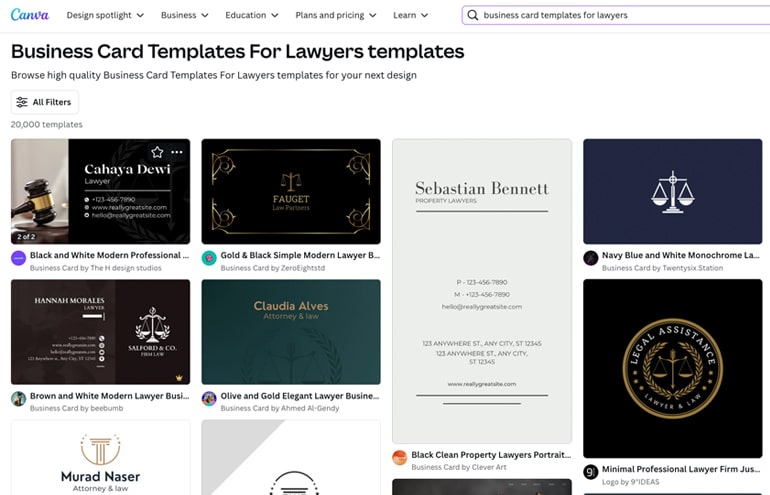Click the Canva logo
Screen dimensions: 770x495
pyautogui.click(x=30, y=15)
